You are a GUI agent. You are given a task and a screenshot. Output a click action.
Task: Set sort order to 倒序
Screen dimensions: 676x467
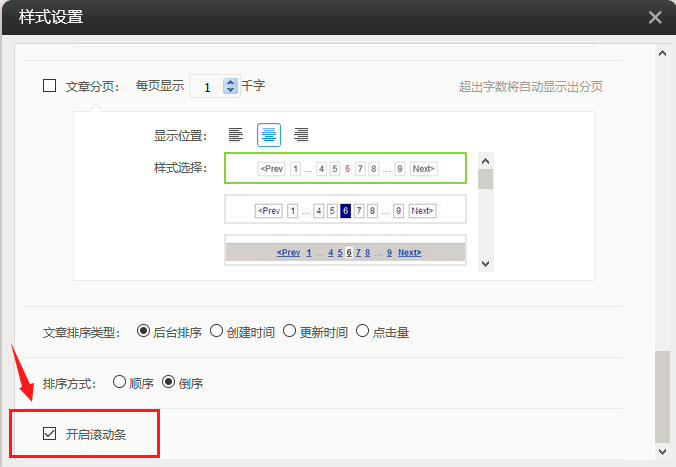click(168, 382)
